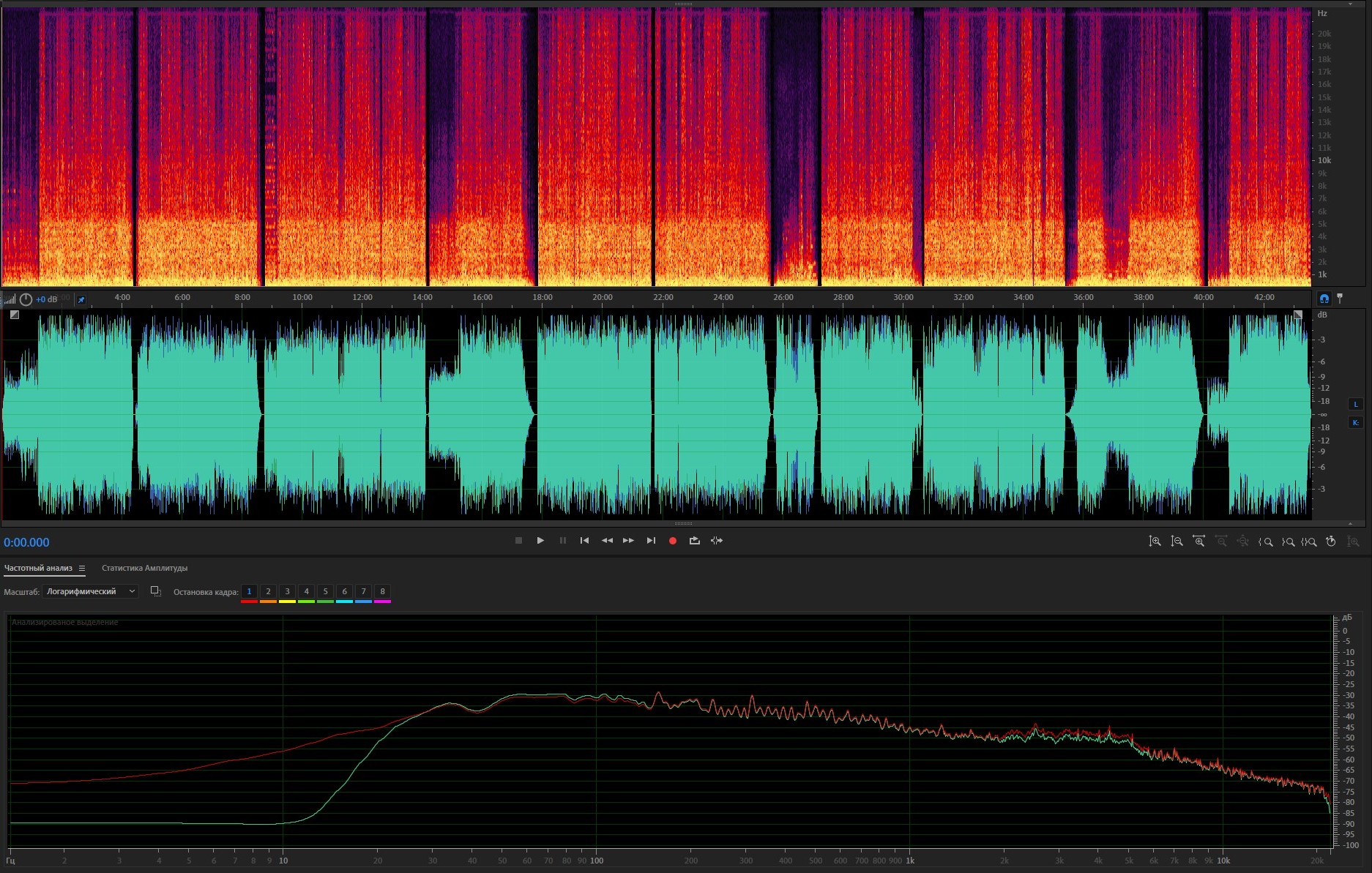The height and width of the screenshot is (873, 1372).
Task: Click the +0 dB volume knob
Action: coord(26,299)
